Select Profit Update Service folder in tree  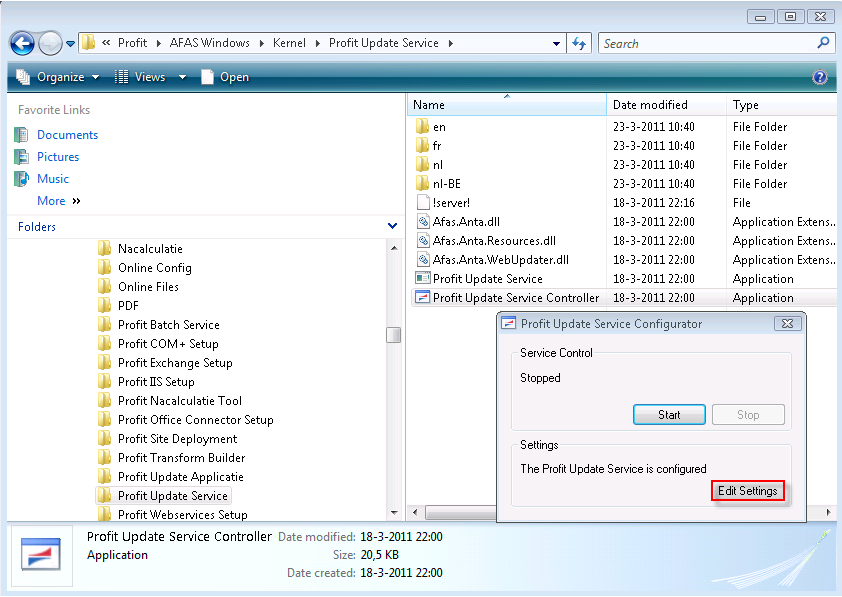click(172, 496)
